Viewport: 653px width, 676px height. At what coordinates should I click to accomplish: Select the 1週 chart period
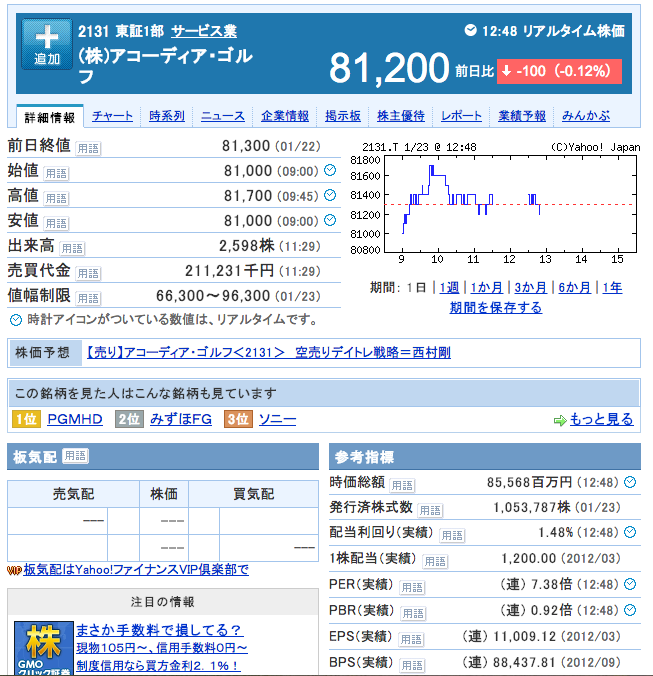tap(449, 287)
